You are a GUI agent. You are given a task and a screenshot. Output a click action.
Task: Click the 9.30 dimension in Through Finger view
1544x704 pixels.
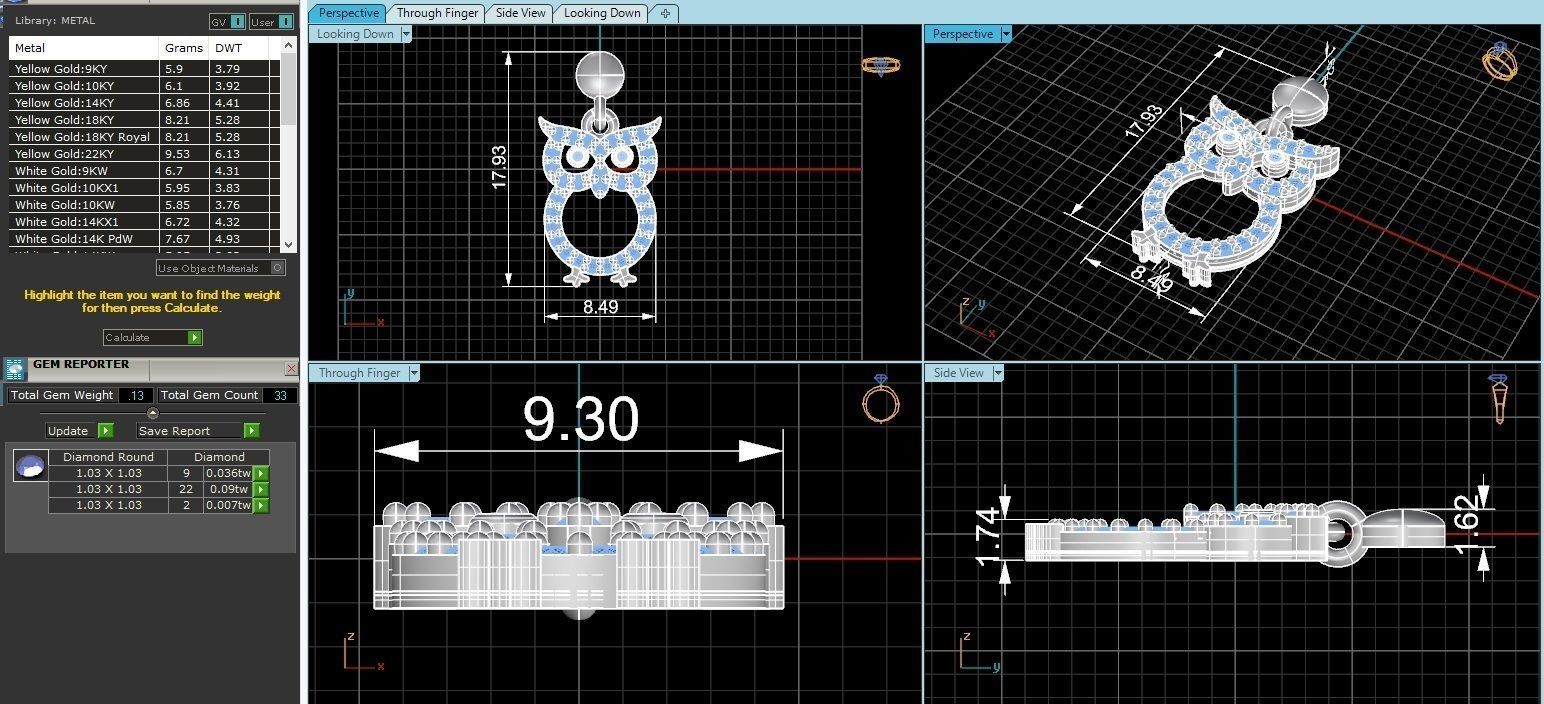(x=581, y=418)
